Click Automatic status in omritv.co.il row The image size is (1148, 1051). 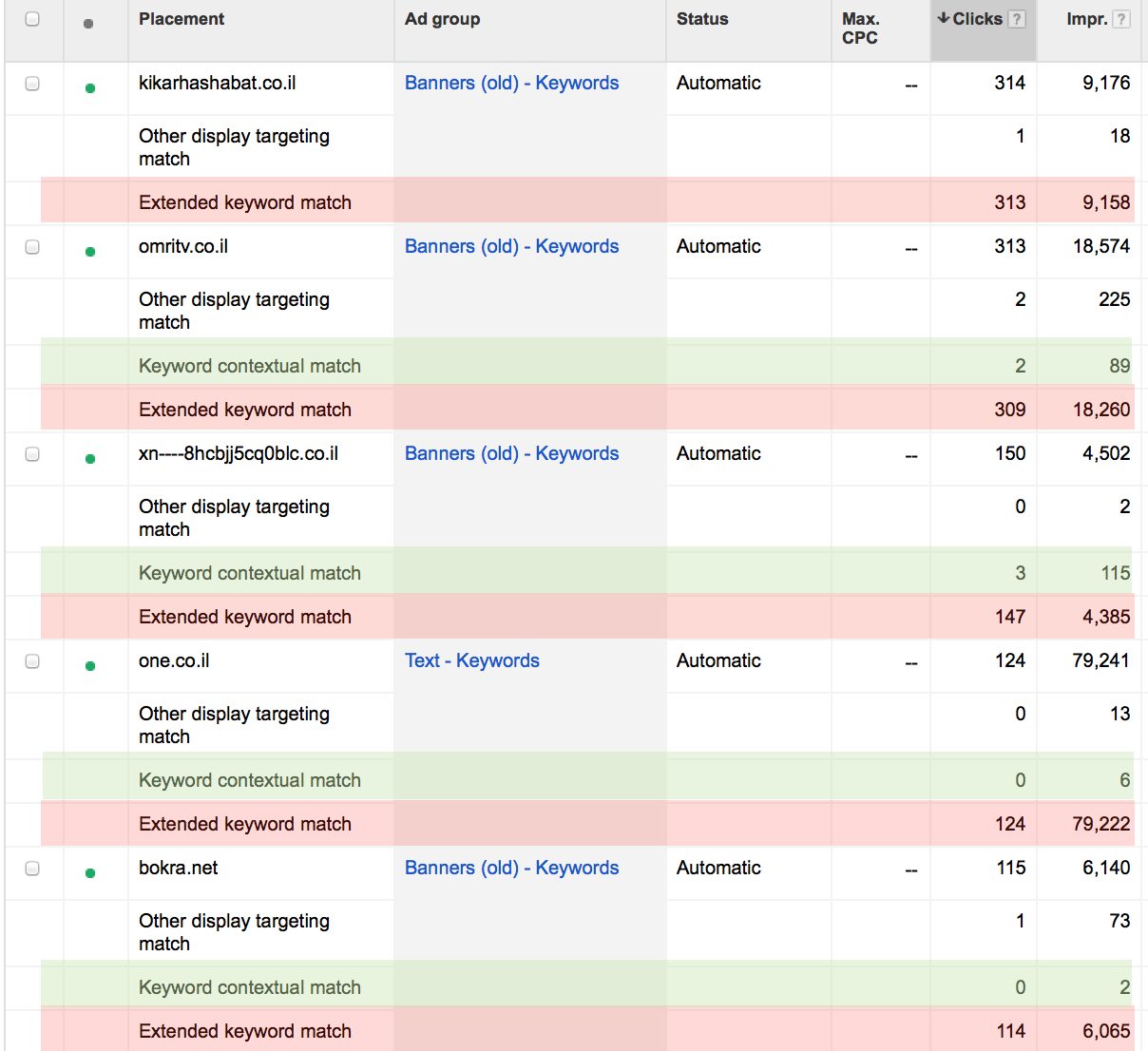(x=718, y=246)
